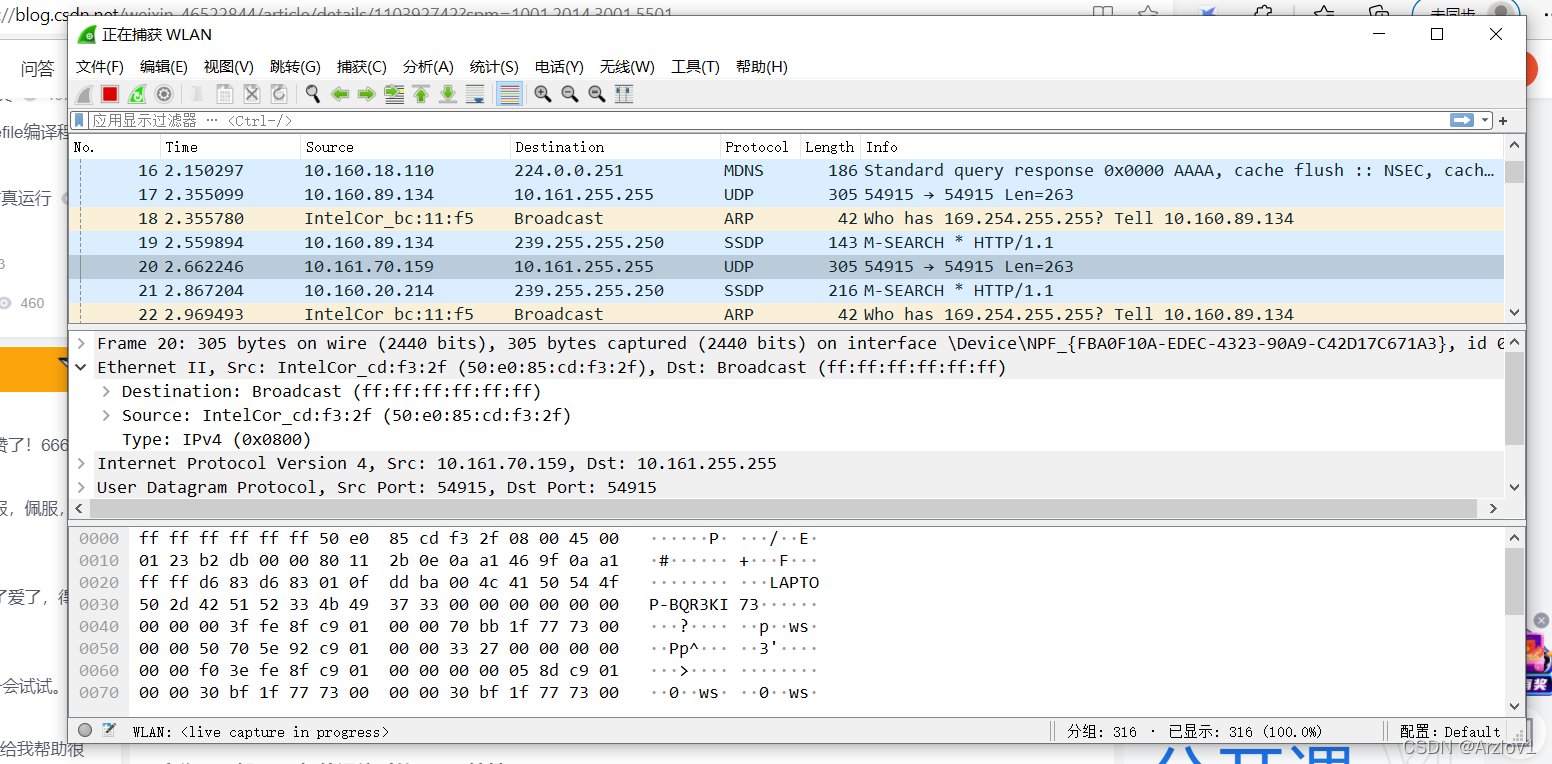
Task: Expand Source: IntelCor_cd:f3:2f subtree
Action: 107,415
